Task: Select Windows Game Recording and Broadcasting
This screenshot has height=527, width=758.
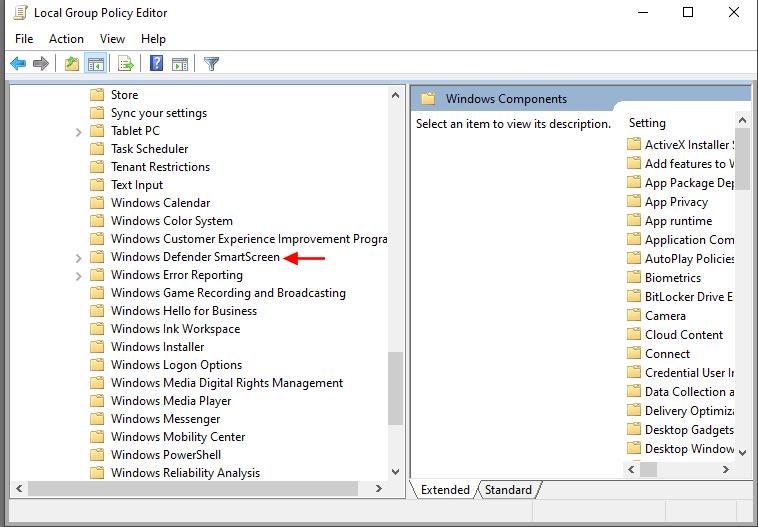Action: [228, 293]
